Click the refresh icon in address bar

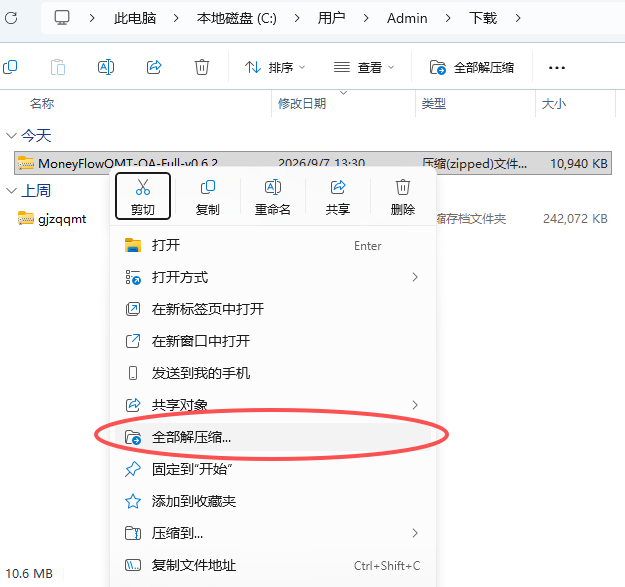pyautogui.click(x=11, y=18)
